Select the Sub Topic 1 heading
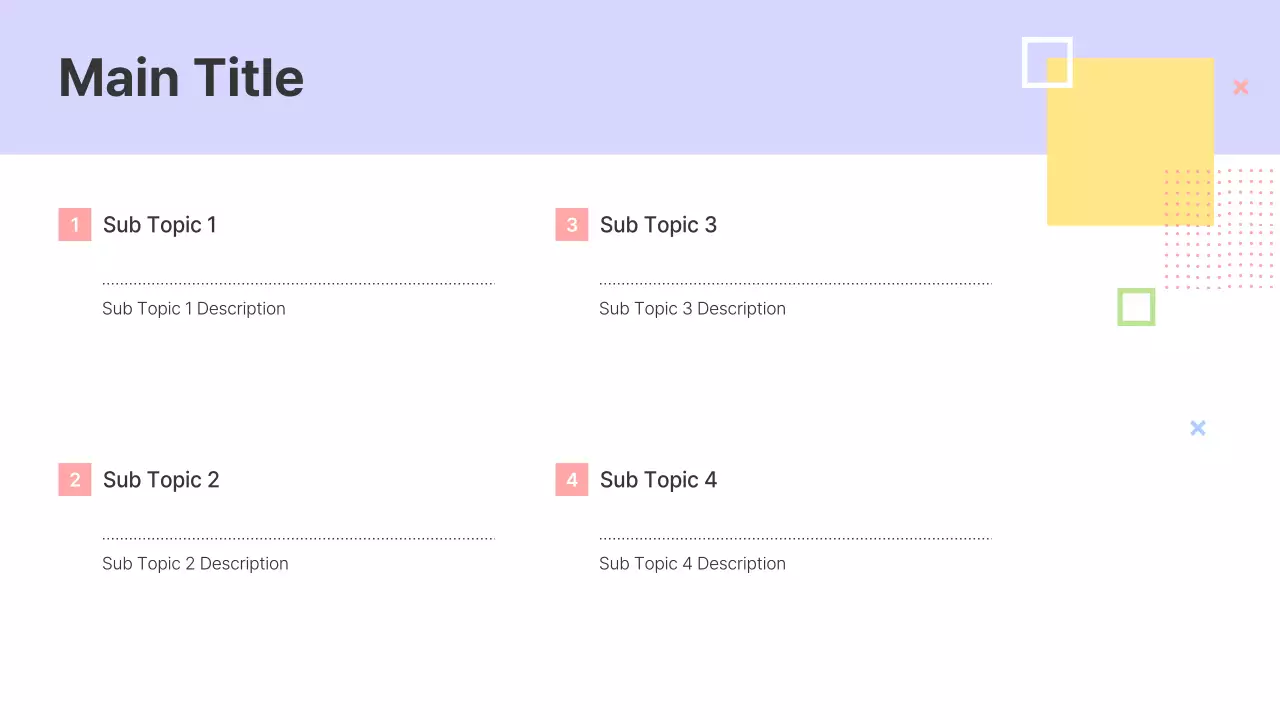1280x720 pixels. tap(160, 225)
